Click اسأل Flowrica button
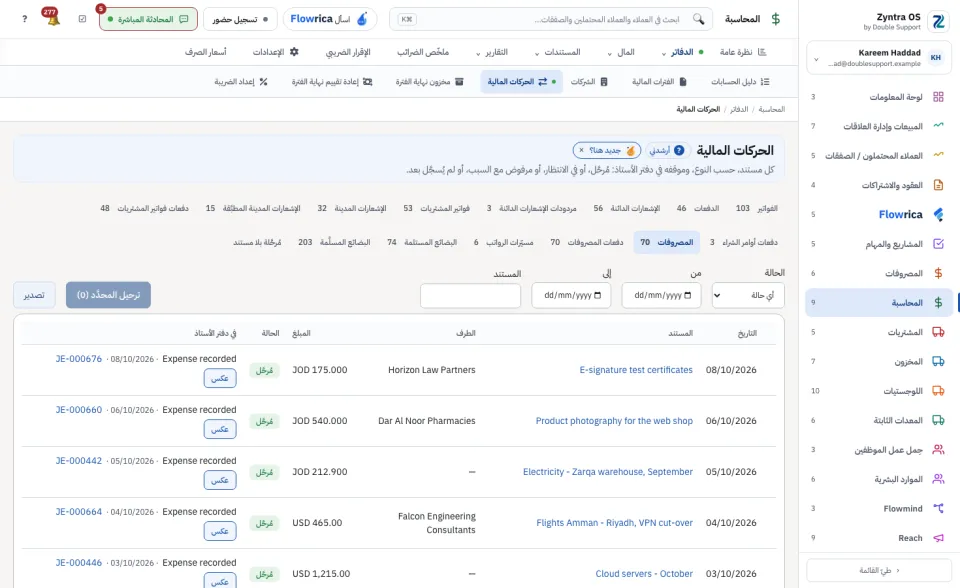 coord(329,19)
